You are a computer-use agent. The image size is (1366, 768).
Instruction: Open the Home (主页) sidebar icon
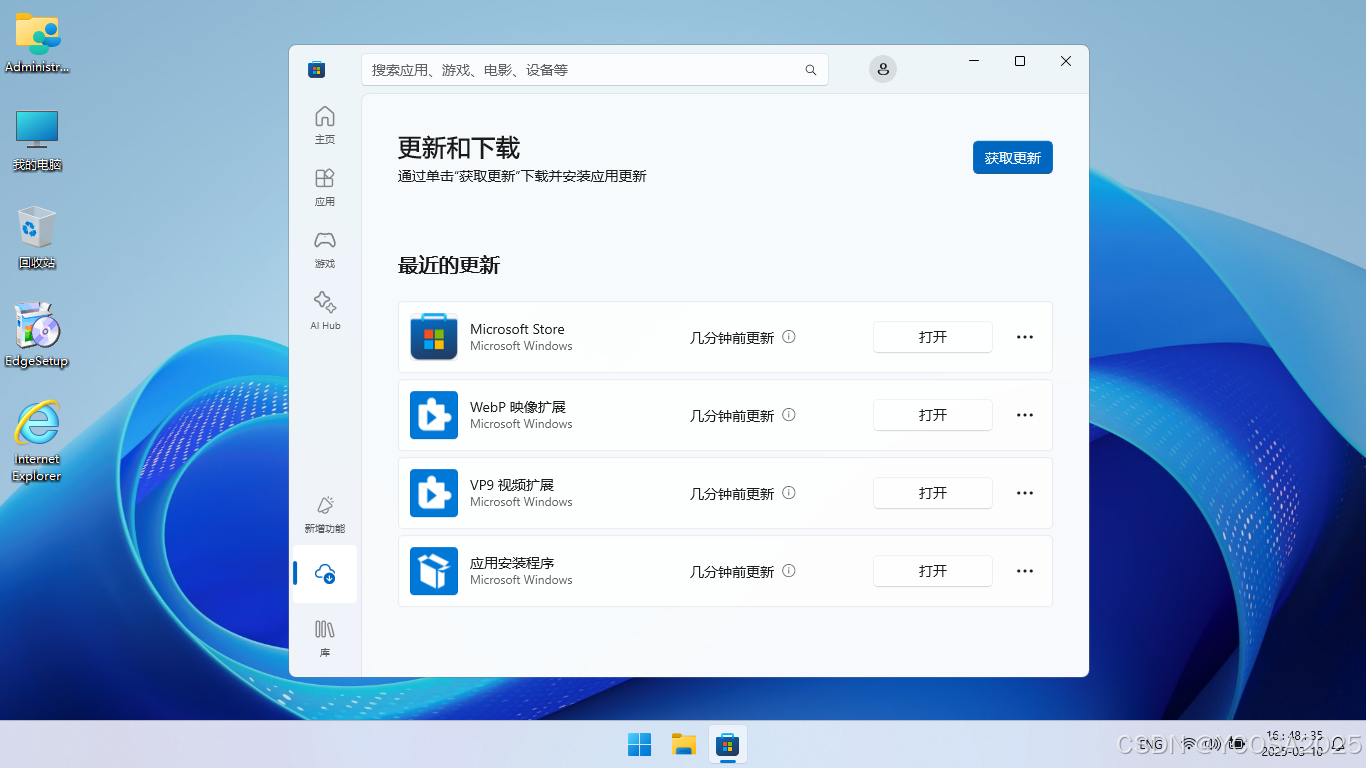click(x=324, y=125)
